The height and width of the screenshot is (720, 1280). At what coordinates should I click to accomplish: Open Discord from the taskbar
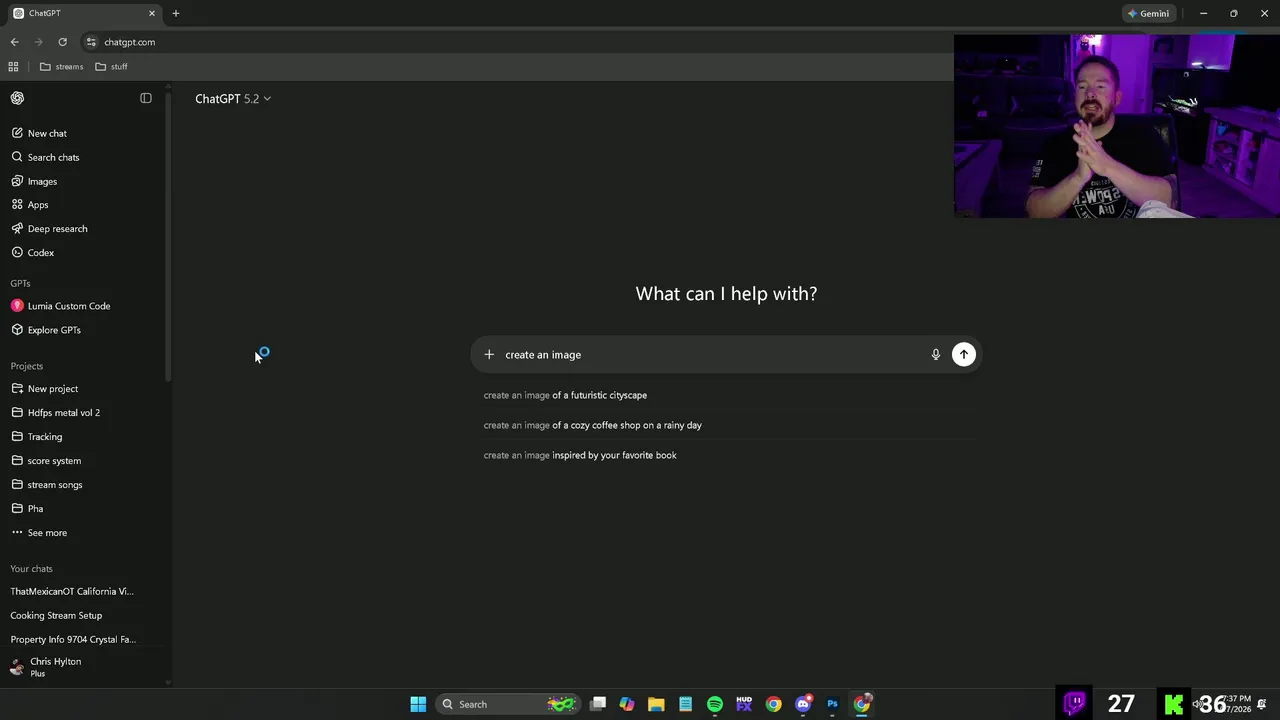coord(803,704)
